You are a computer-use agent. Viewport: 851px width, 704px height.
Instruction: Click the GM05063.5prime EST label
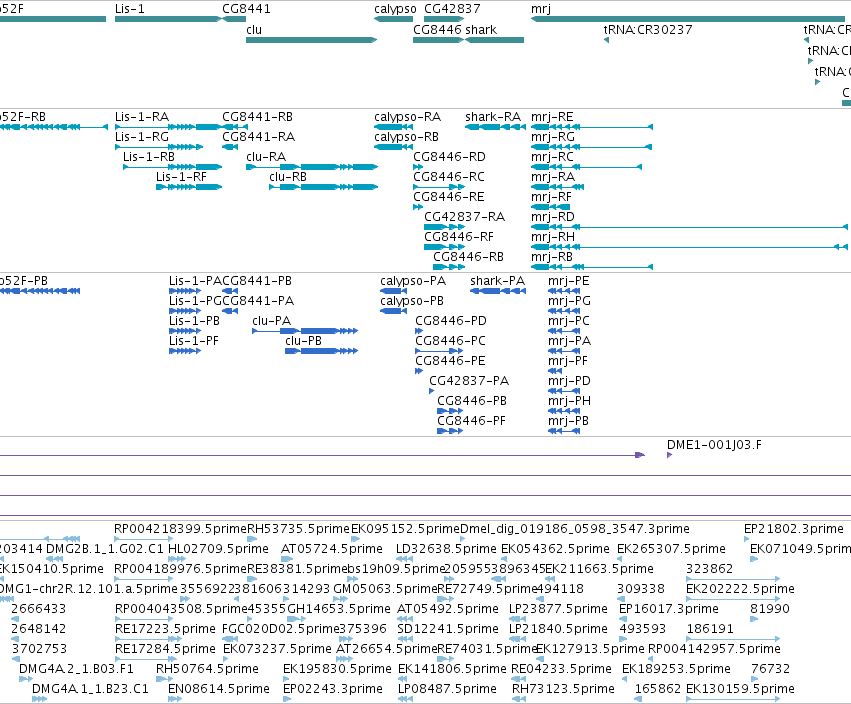point(385,589)
